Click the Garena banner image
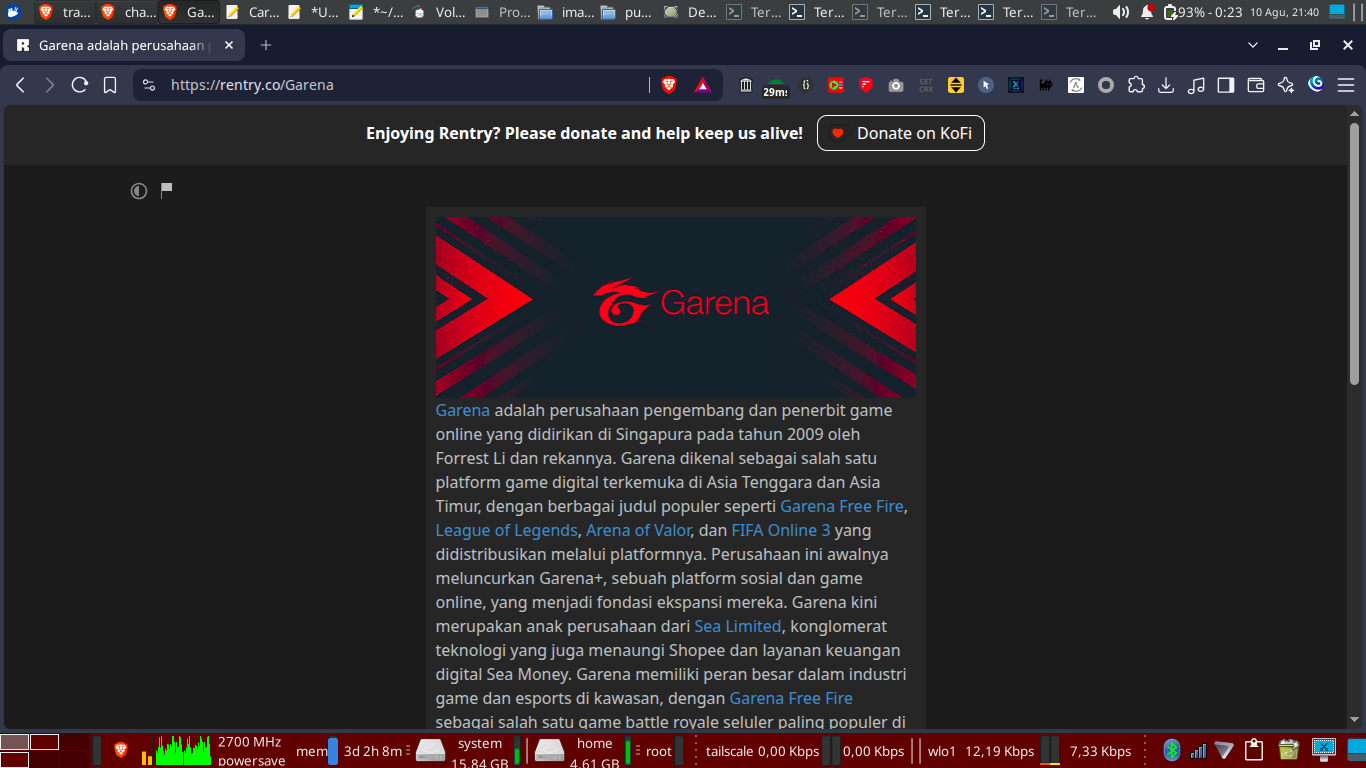 676,308
